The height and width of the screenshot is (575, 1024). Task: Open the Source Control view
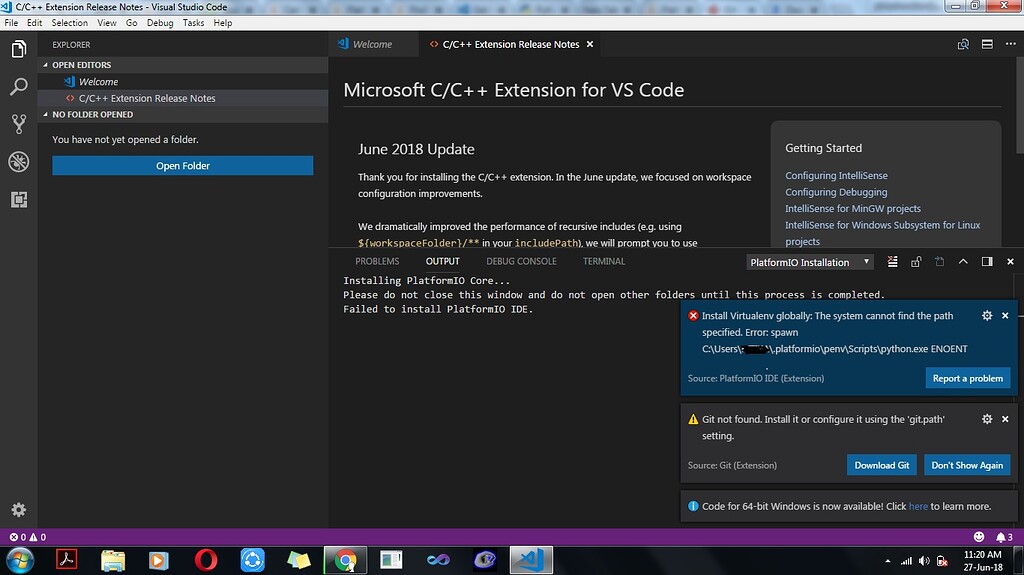click(x=19, y=123)
